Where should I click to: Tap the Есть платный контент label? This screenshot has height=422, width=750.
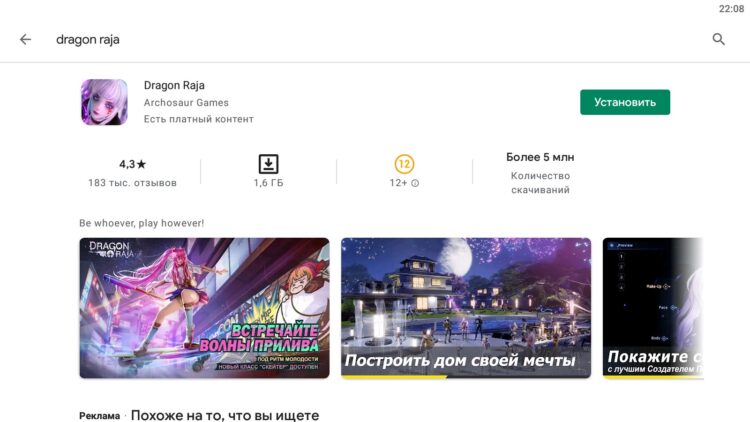(199, 119)
